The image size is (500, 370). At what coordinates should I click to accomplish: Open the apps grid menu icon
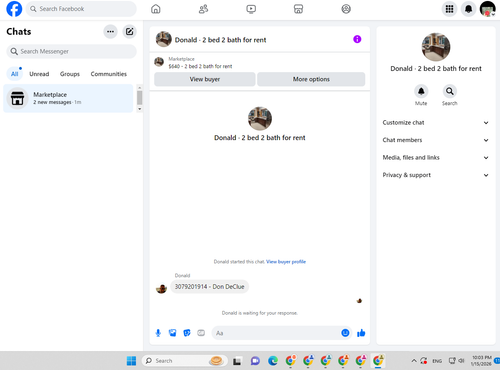[x=449, y=9]
